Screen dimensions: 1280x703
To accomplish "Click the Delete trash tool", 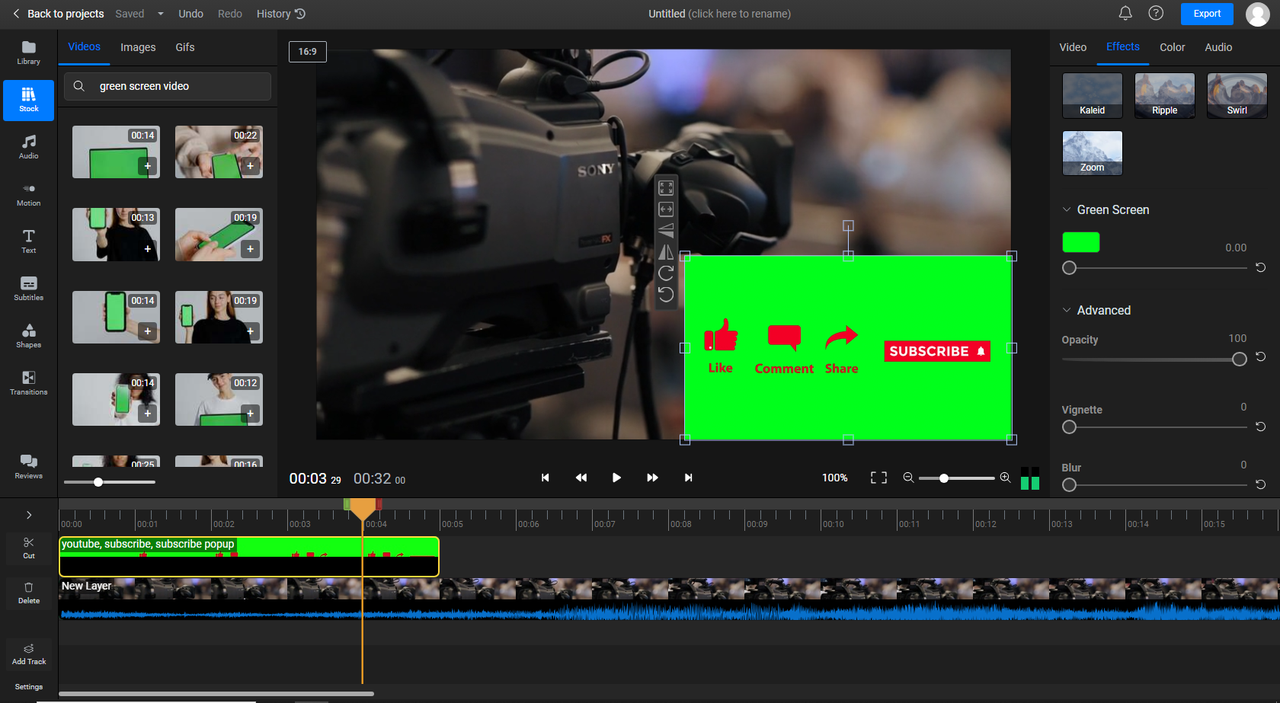I will tap(28, 592).
